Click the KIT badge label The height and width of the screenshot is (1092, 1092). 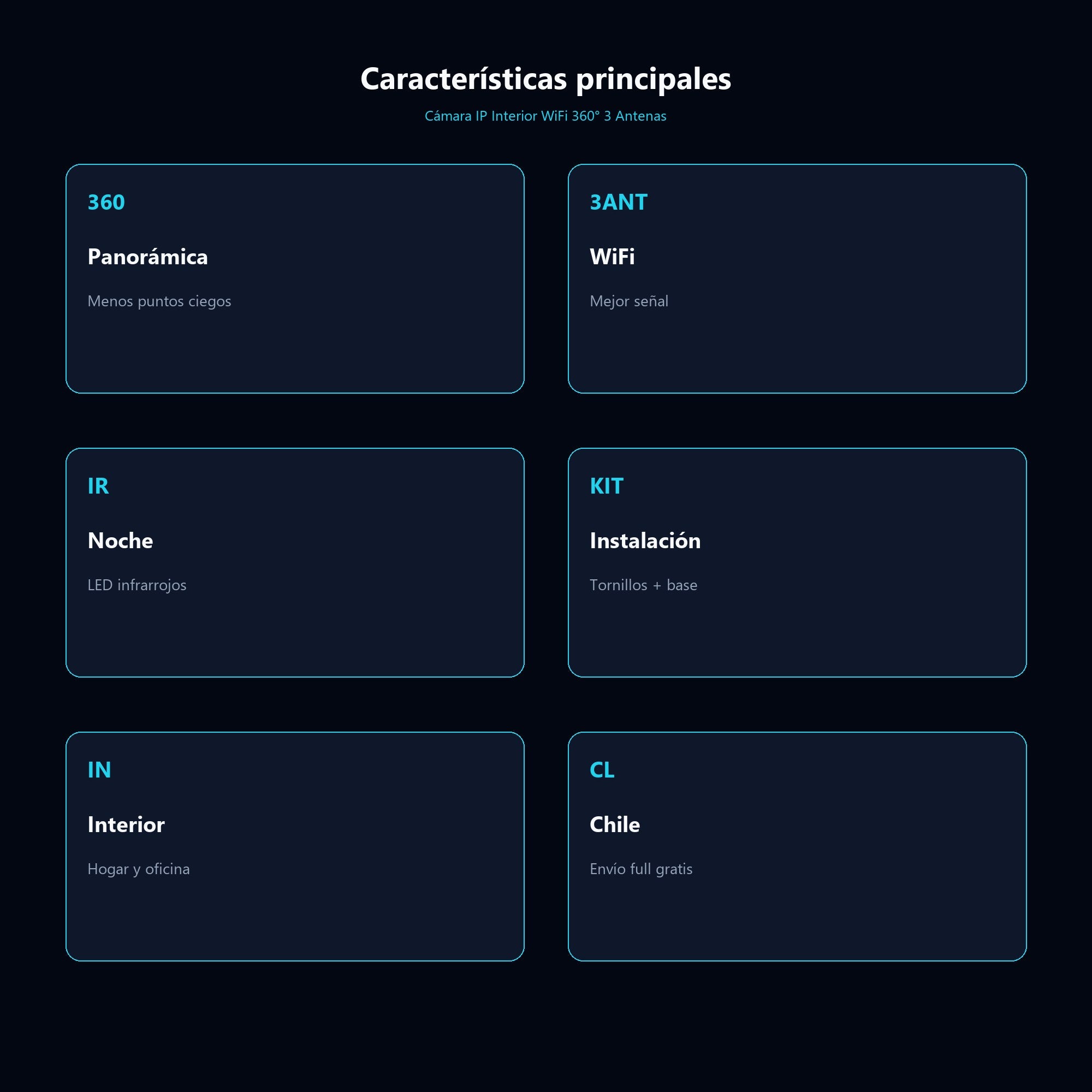click(606, 486)
